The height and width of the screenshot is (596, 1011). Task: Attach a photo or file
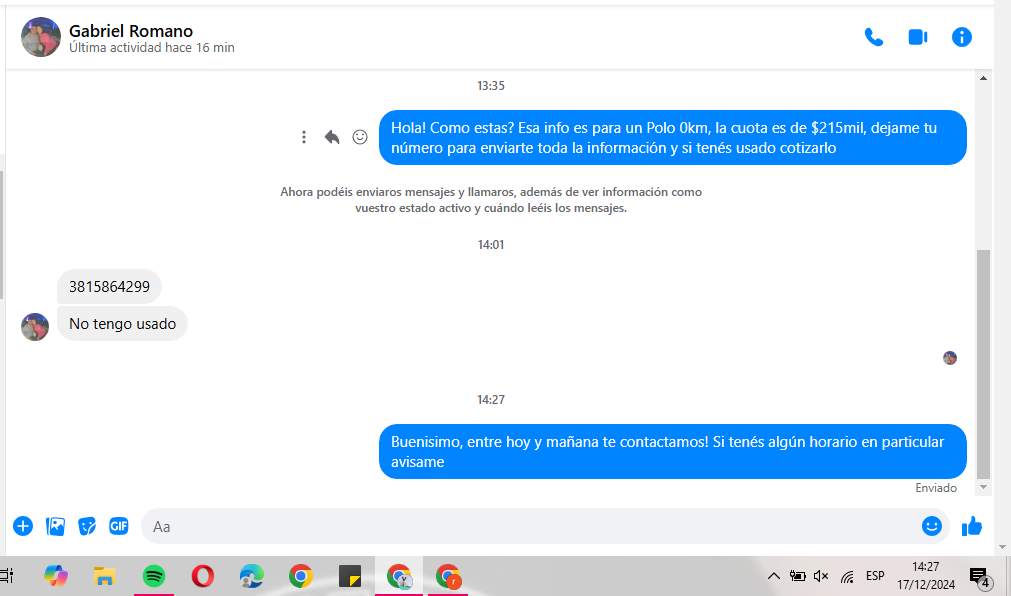[x=56, y=526]
